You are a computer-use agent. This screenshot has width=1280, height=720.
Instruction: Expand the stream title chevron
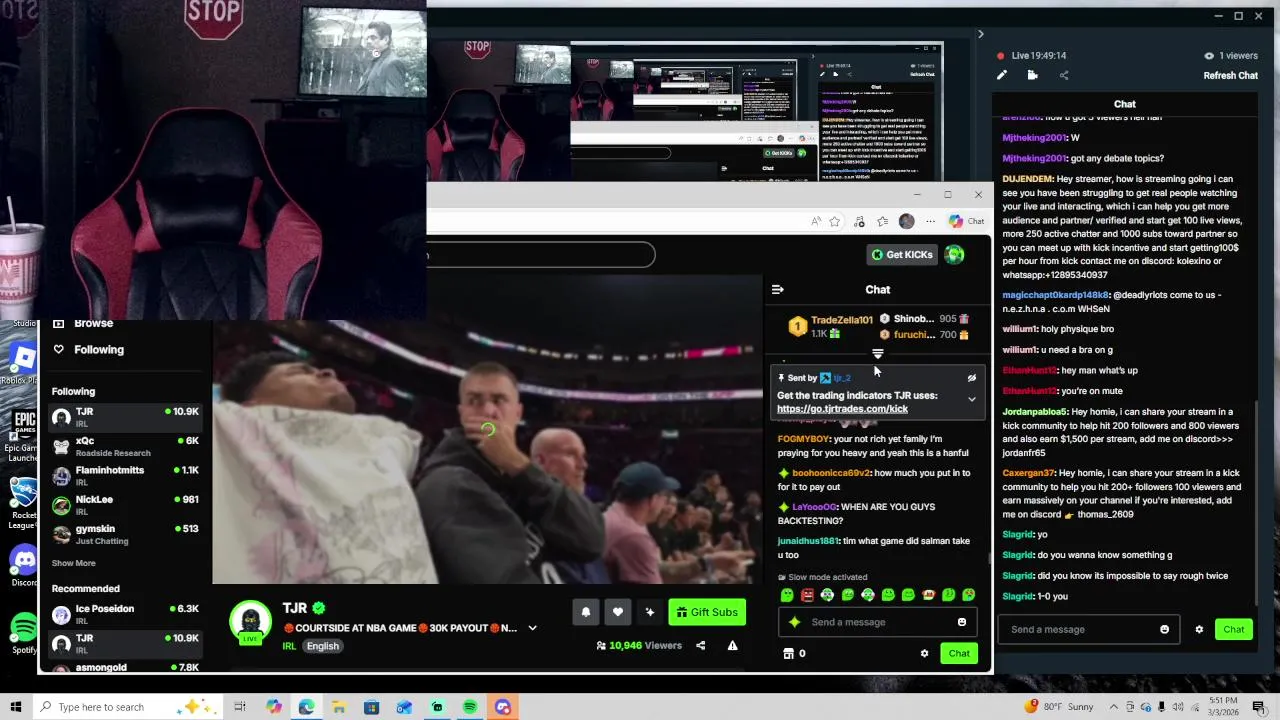click(532, 628)
